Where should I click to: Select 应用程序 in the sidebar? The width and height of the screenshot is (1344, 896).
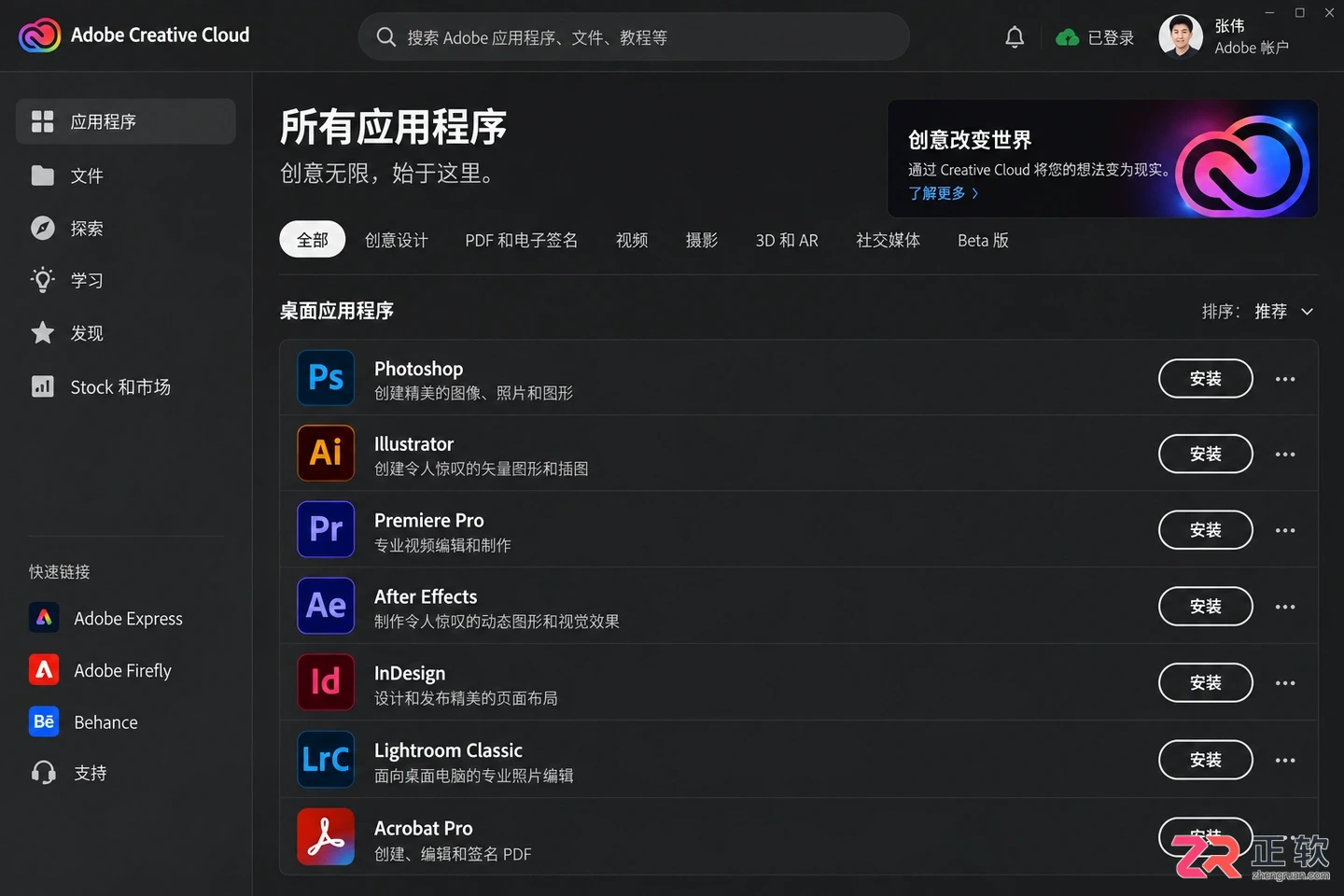pos(126,121)
